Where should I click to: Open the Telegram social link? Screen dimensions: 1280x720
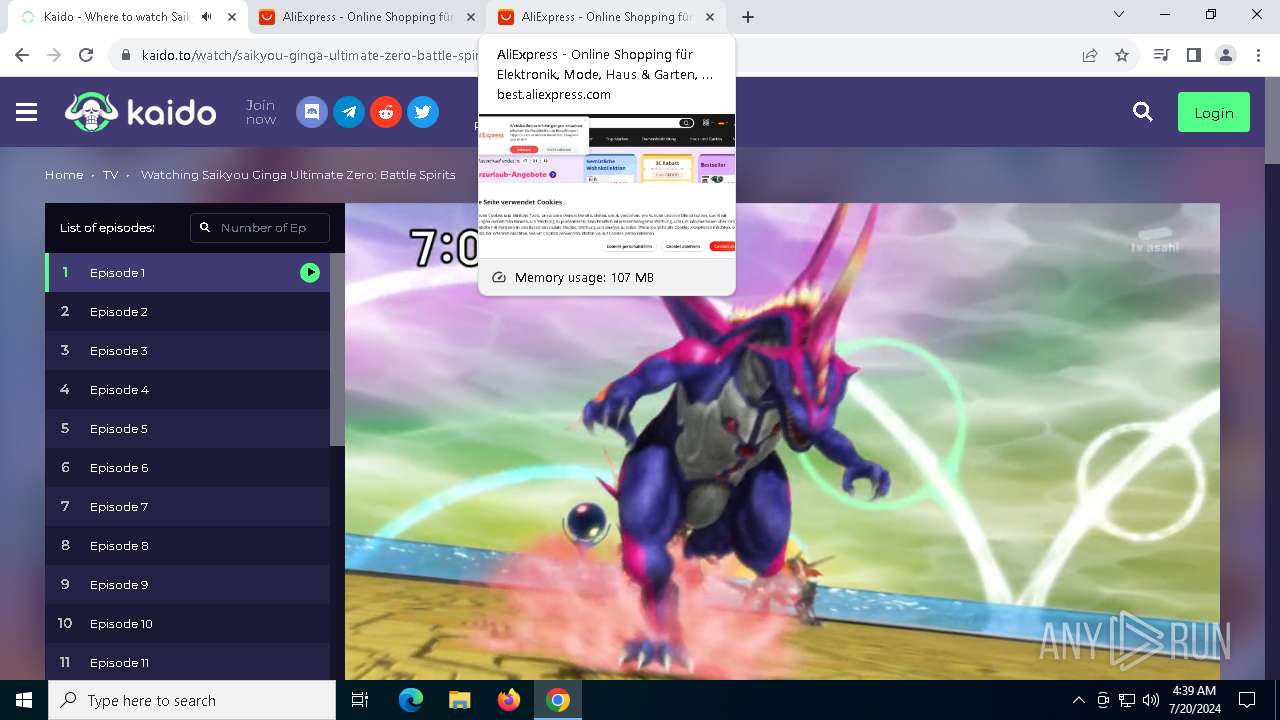coord(349,112)
